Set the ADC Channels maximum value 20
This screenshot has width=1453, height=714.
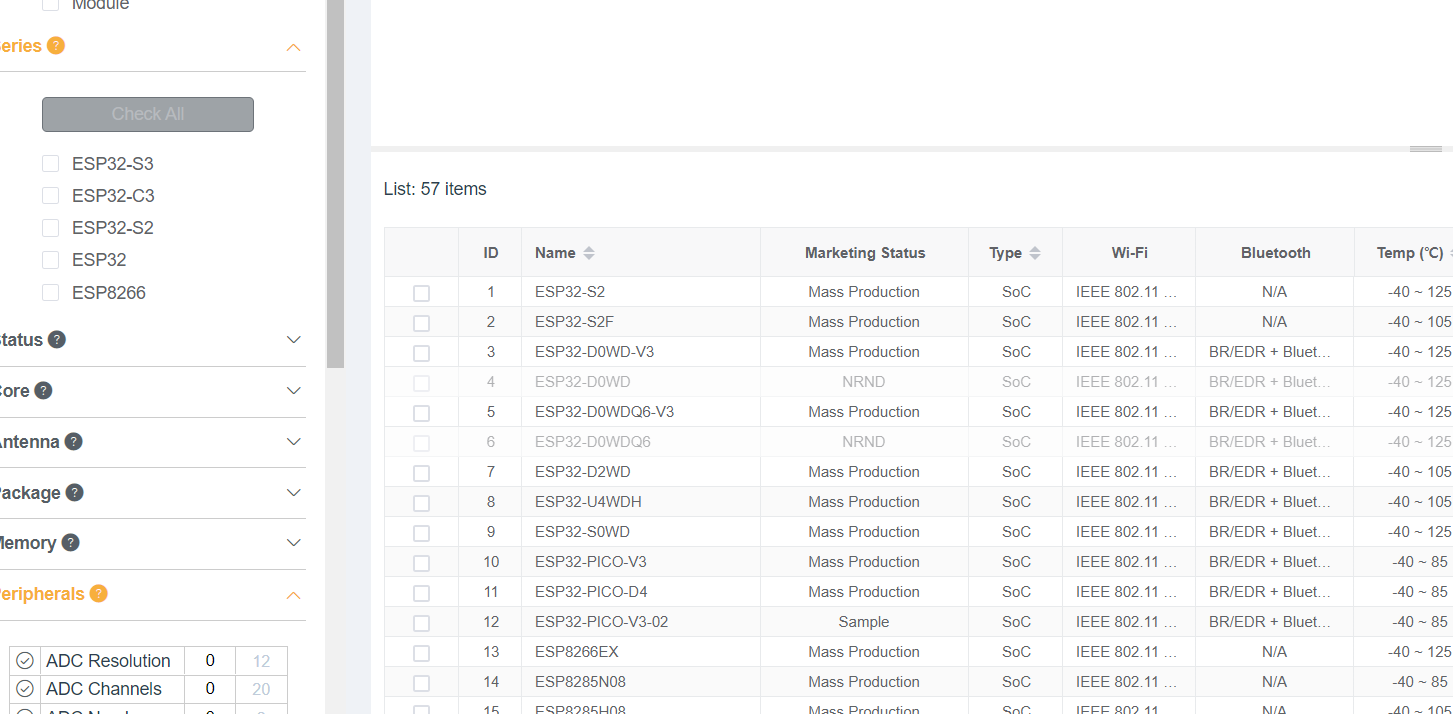[261, 689]
